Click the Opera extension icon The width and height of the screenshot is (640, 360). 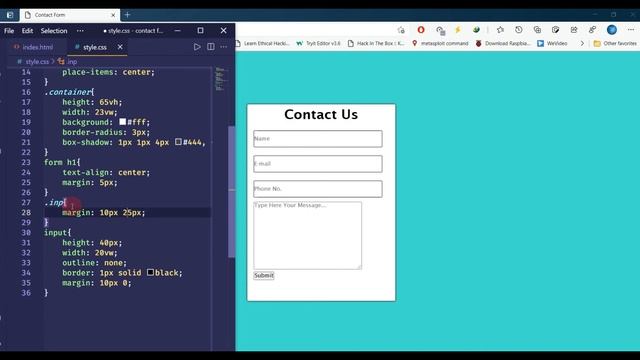click(x=421, y=30)
